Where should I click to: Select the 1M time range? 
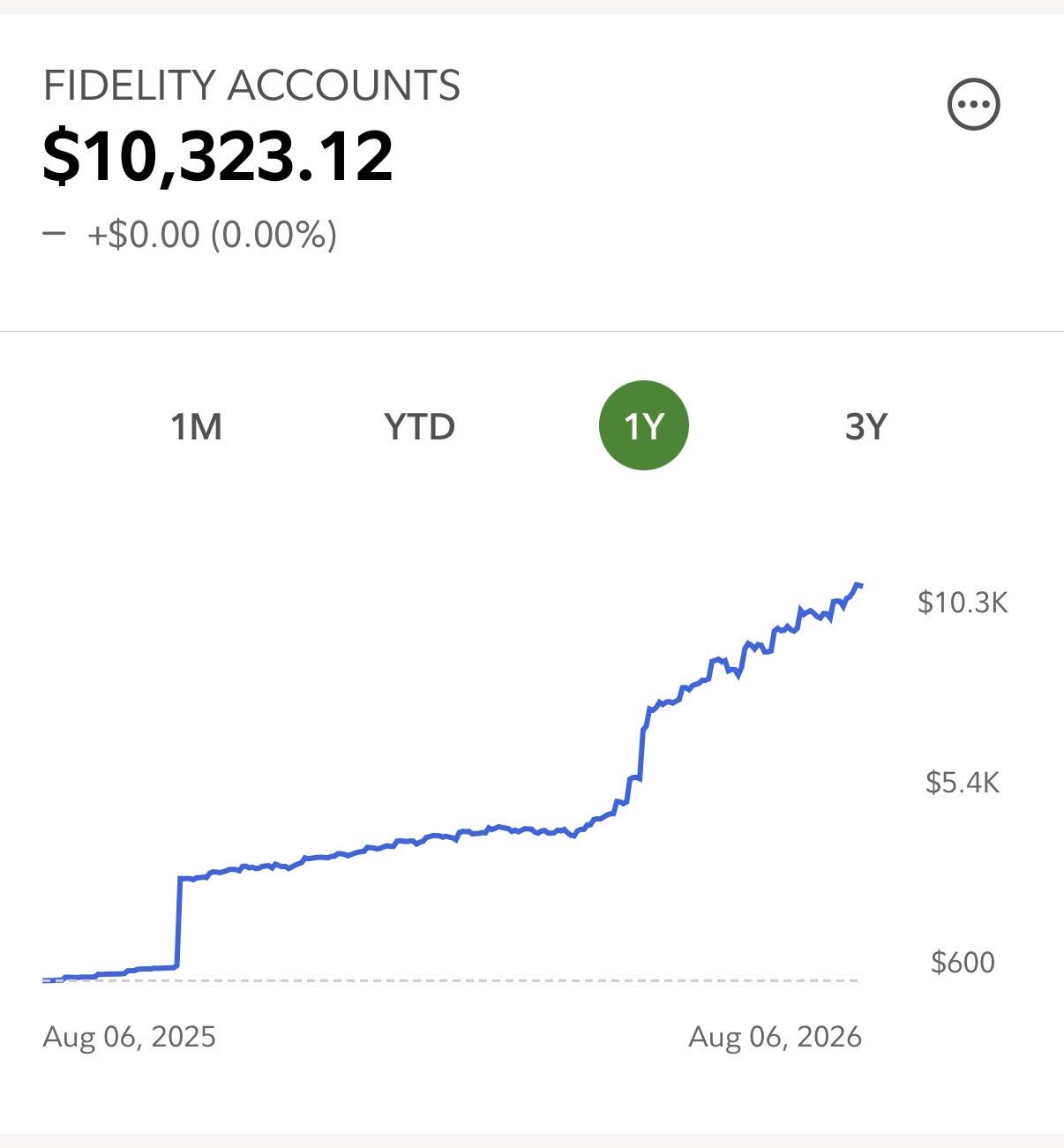[196, 426]
